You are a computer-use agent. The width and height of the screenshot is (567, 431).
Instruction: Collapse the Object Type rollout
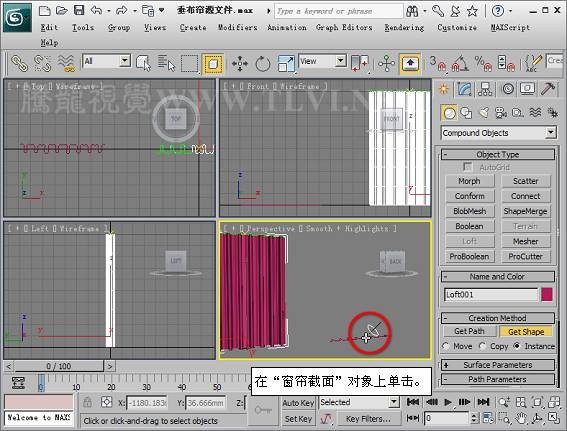pyautogui.click(x=498, y=155)
